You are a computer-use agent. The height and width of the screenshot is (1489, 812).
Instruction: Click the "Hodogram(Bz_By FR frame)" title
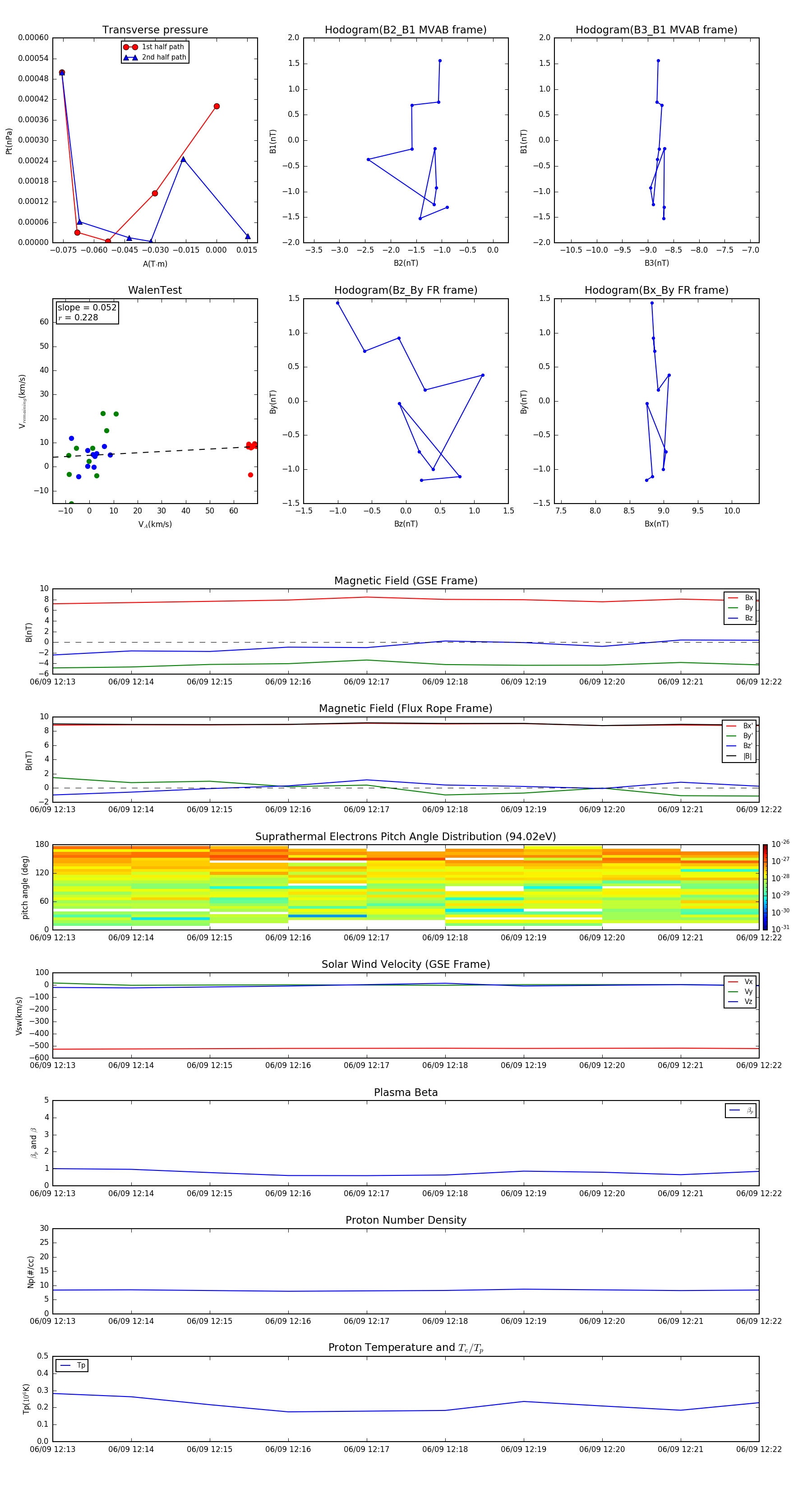tap(406, 290)
